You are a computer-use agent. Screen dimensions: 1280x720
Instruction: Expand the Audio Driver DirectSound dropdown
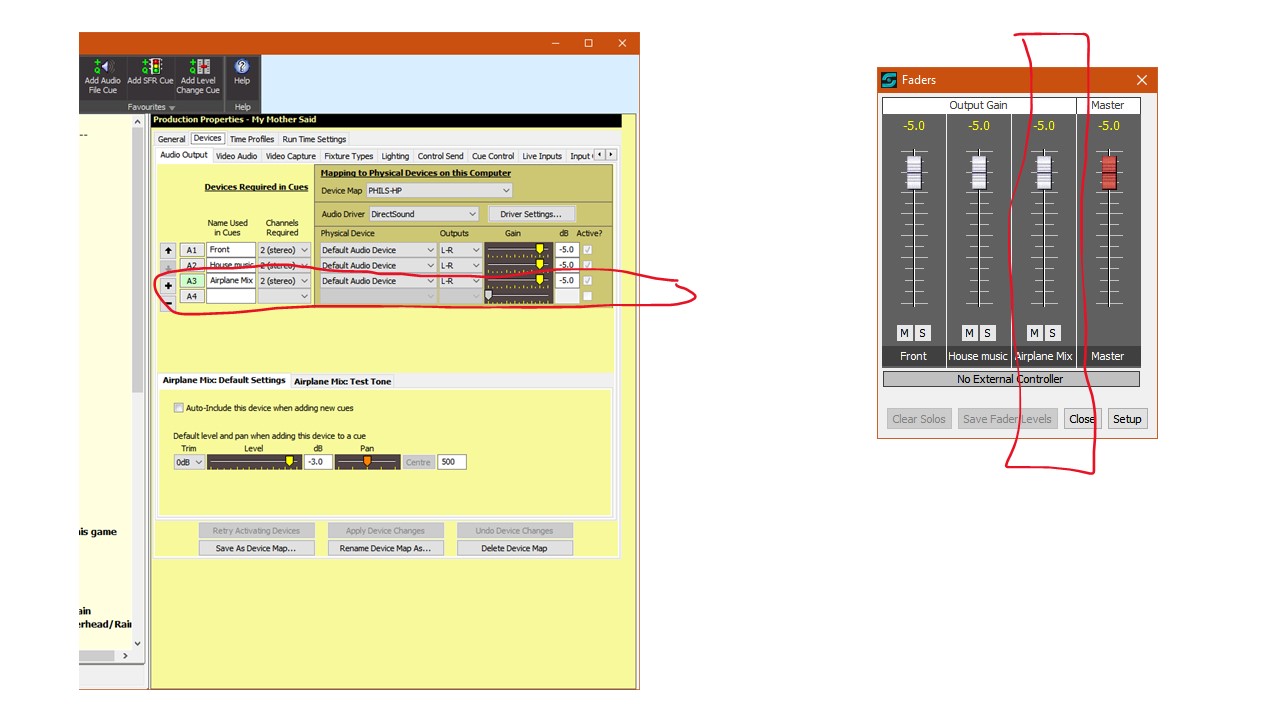click(x=424, y=214)
